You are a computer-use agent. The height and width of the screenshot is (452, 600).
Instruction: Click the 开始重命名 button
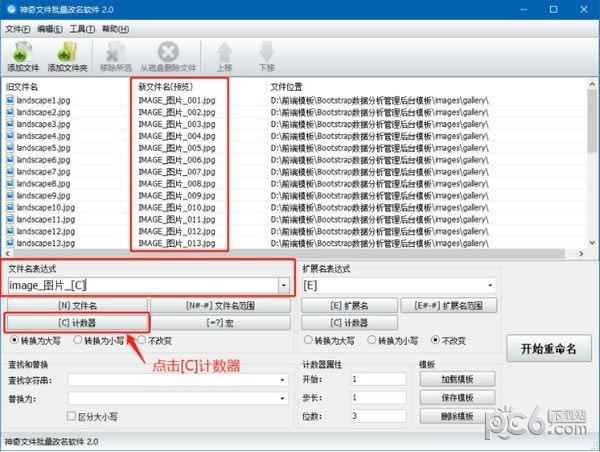click(x=549, y=349)
